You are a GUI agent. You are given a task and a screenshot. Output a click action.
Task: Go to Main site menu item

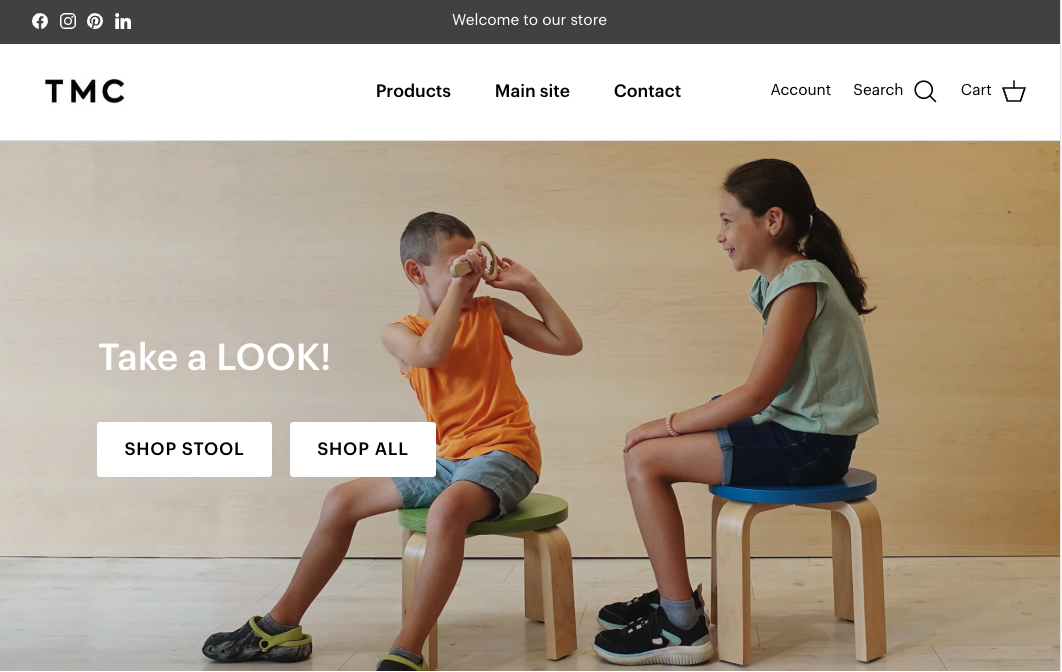(532, 91)
